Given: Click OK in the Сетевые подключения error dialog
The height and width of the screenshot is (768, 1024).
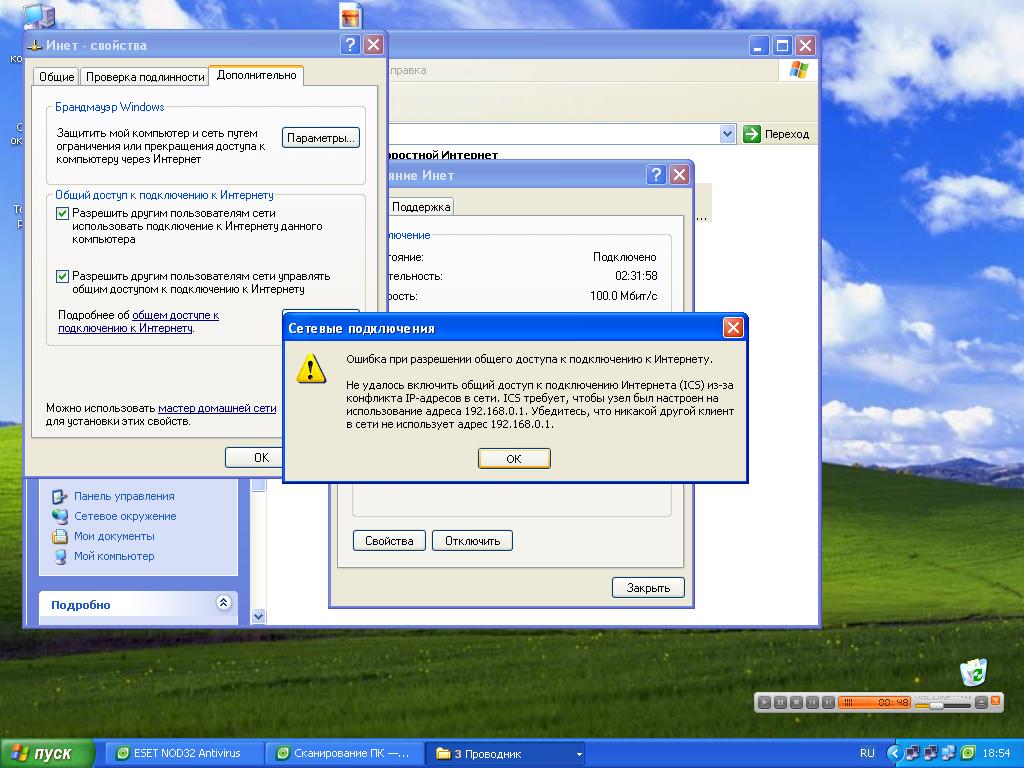Looking at the screenshot, I should pos(514,458).
